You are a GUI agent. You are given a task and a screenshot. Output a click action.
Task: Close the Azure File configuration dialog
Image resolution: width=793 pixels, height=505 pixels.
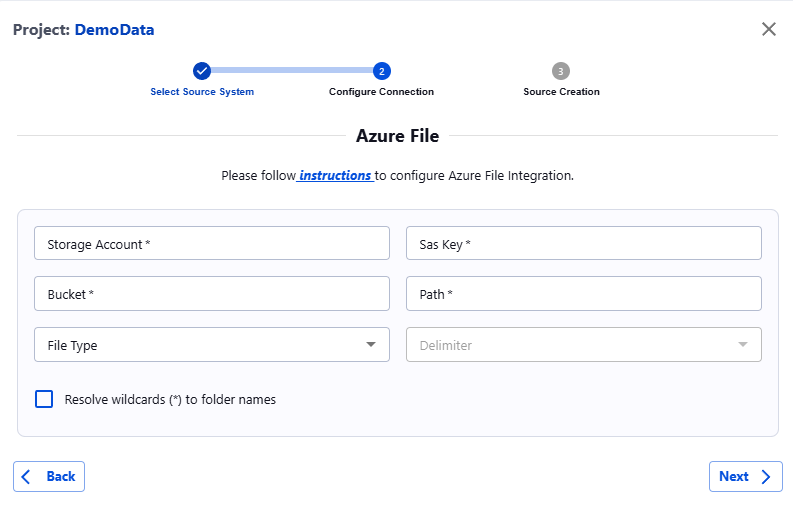click(x=768, y=29)
